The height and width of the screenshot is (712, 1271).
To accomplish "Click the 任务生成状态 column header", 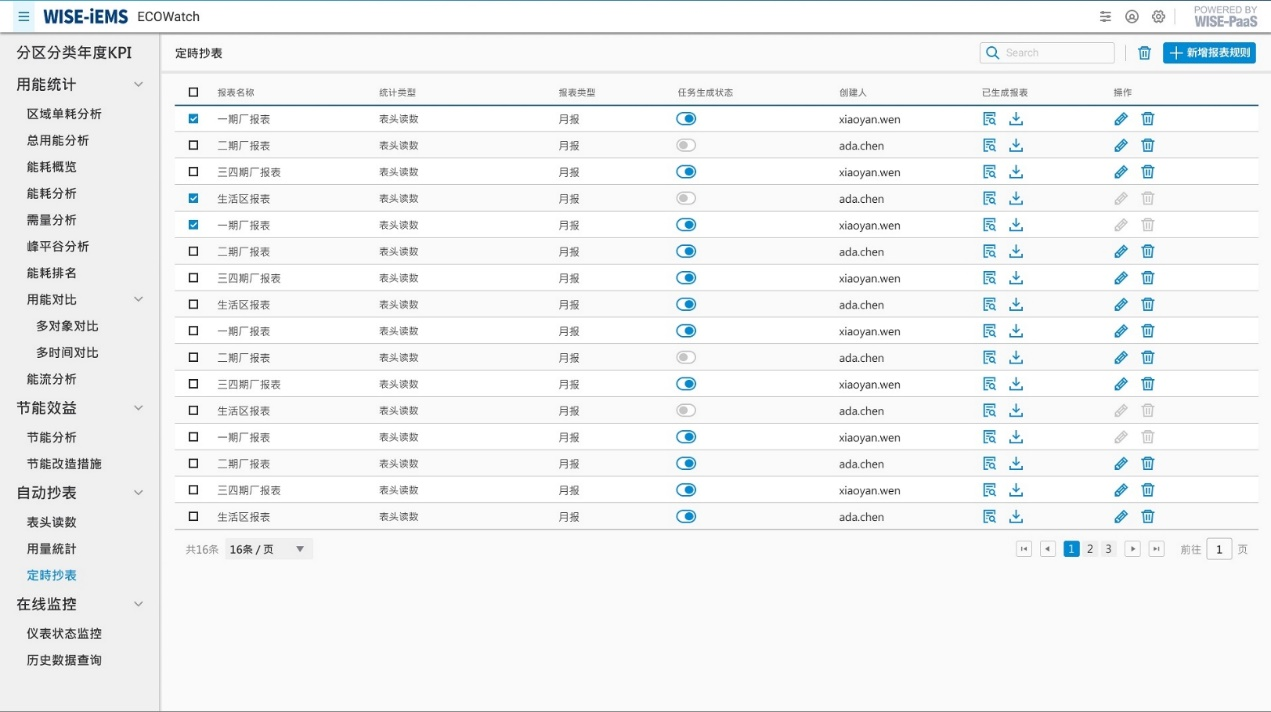I will 705,92.
